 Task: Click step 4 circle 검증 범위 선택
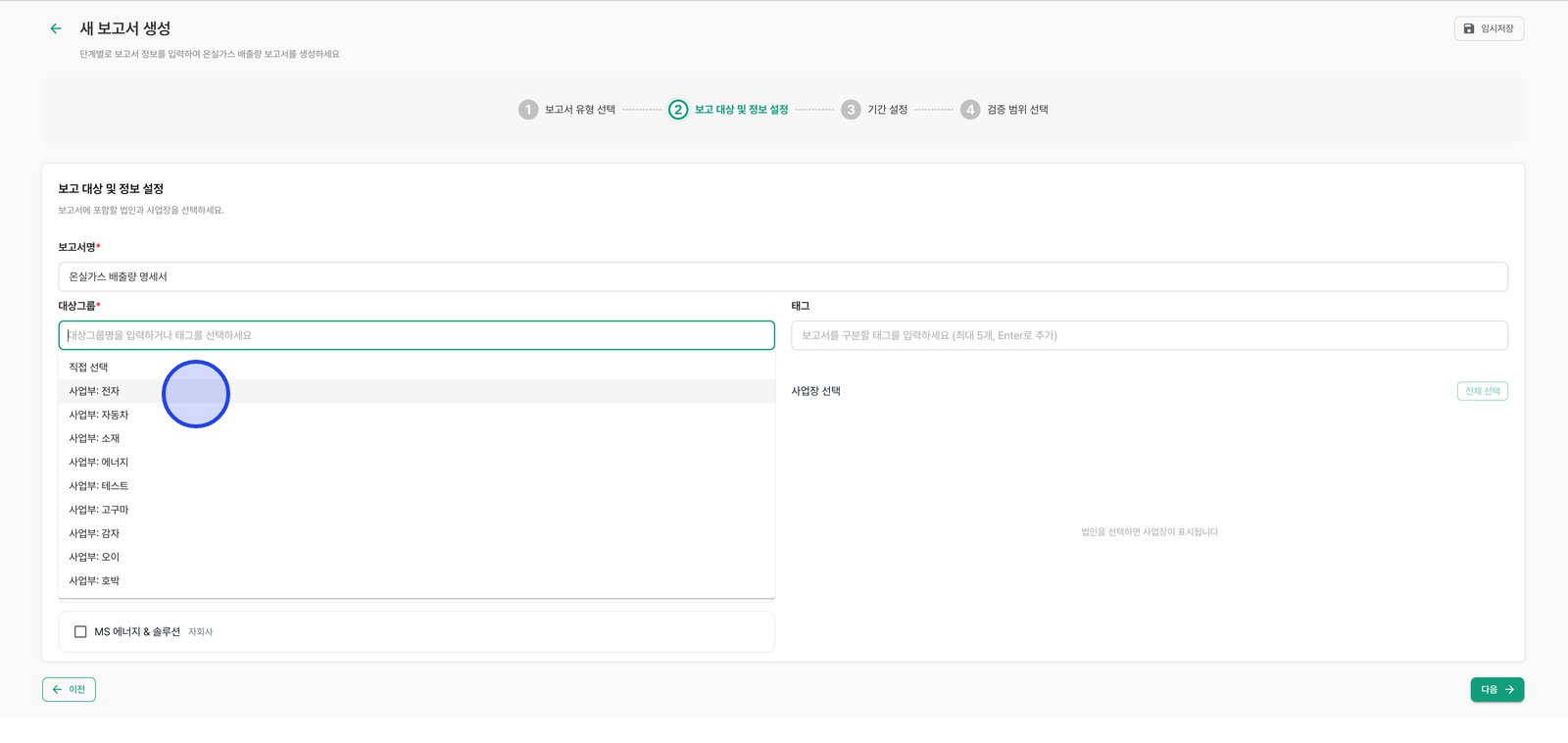[970, 110]
